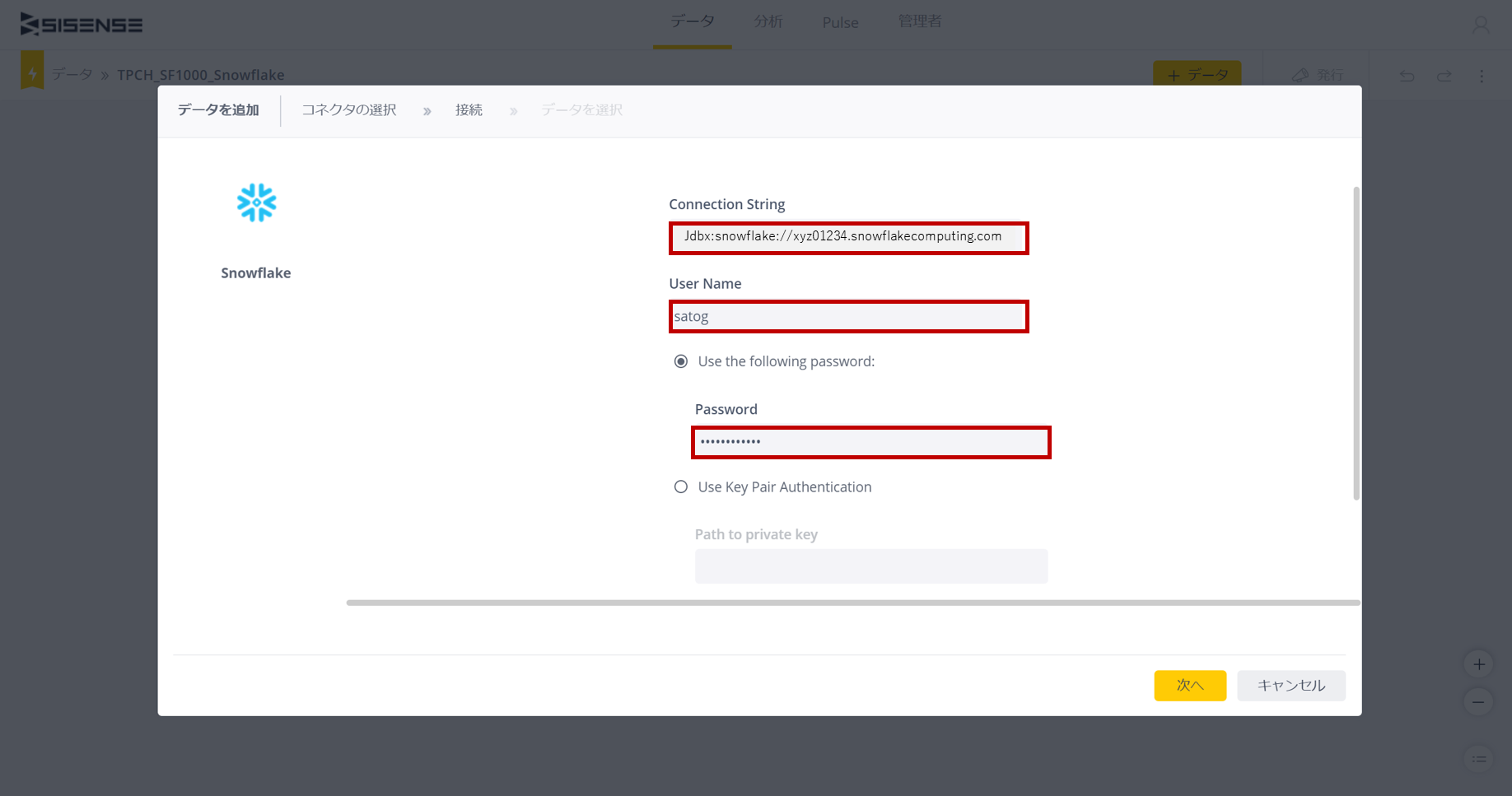Select Use Key Pair Authentication option
The height and width of the screenshot is (796, 1512).
tap(681, 487)
